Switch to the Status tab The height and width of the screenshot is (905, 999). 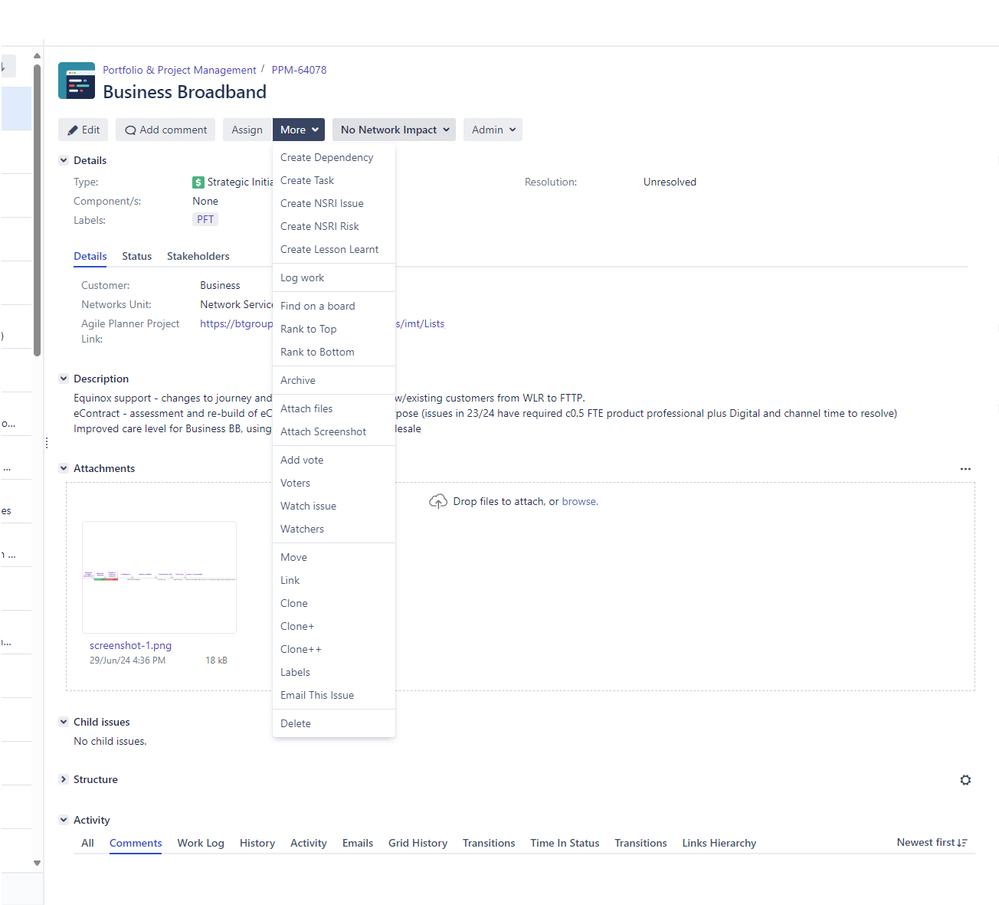pos(137,256)
